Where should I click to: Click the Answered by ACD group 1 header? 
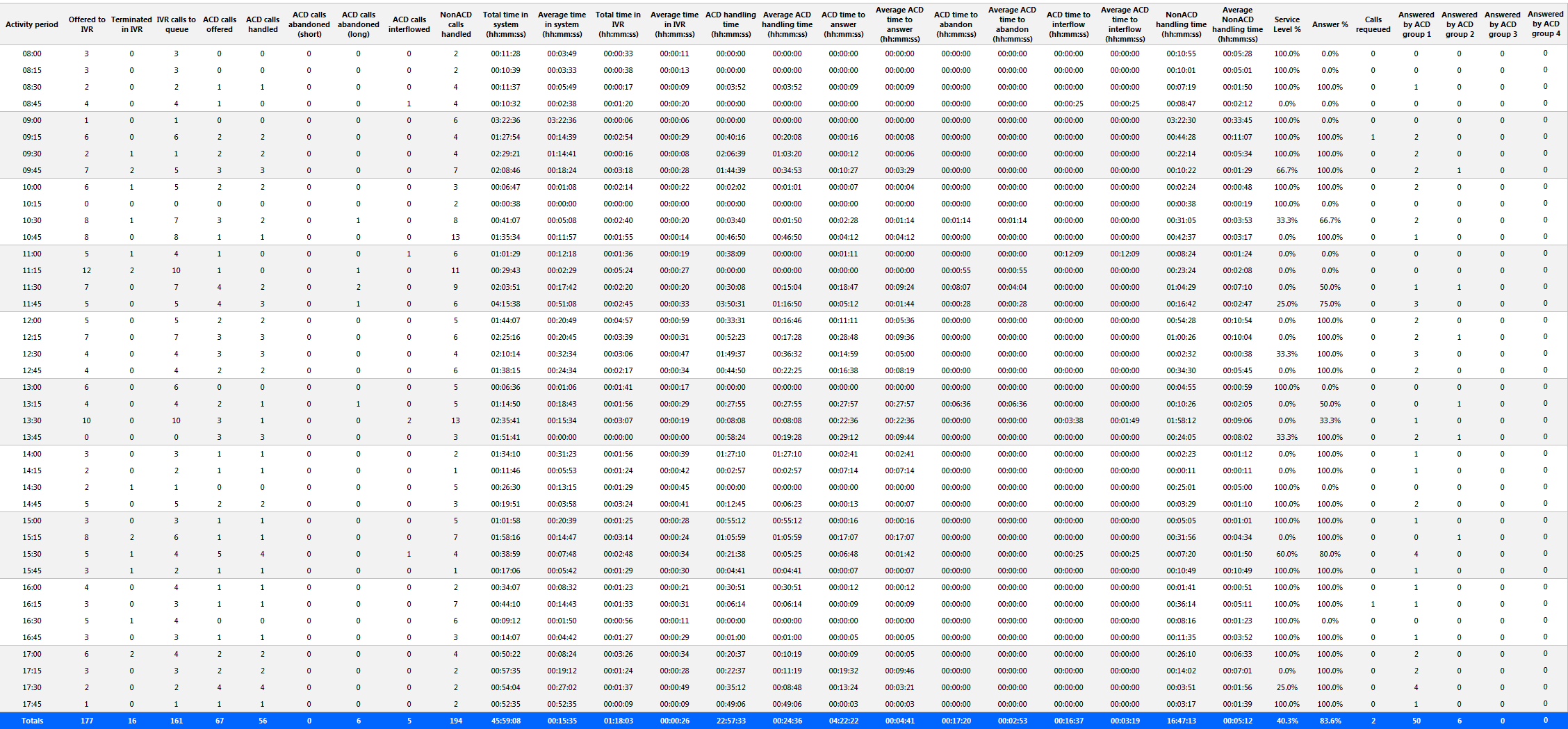point(1416,24)
